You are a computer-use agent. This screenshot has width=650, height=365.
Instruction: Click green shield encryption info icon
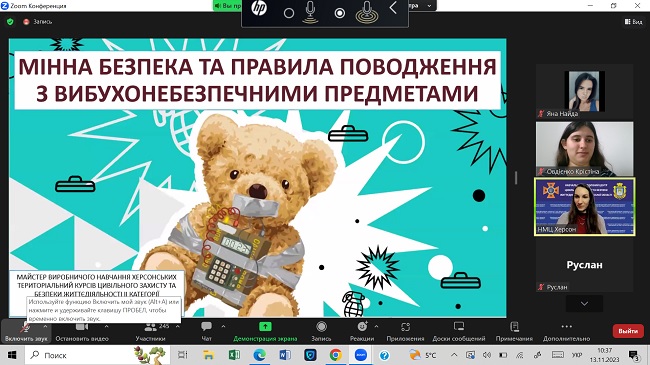(x=10, y=22)
